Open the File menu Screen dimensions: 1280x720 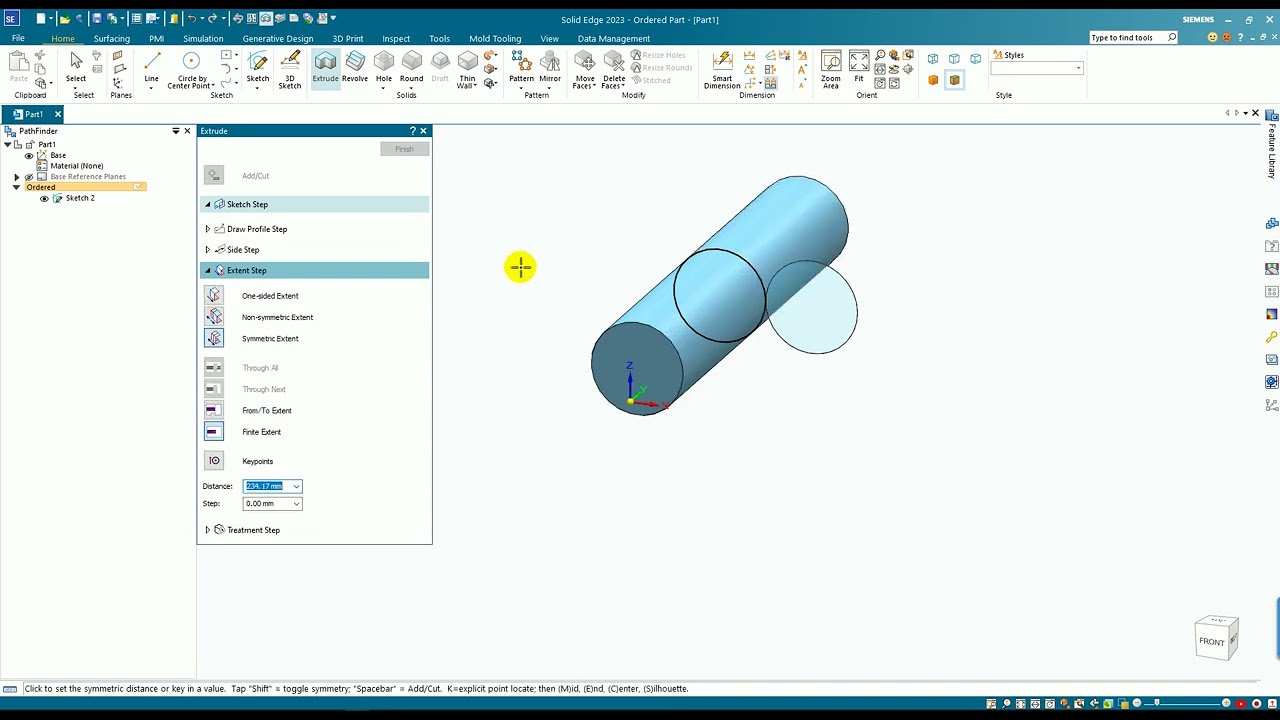[x=18, y=39]
